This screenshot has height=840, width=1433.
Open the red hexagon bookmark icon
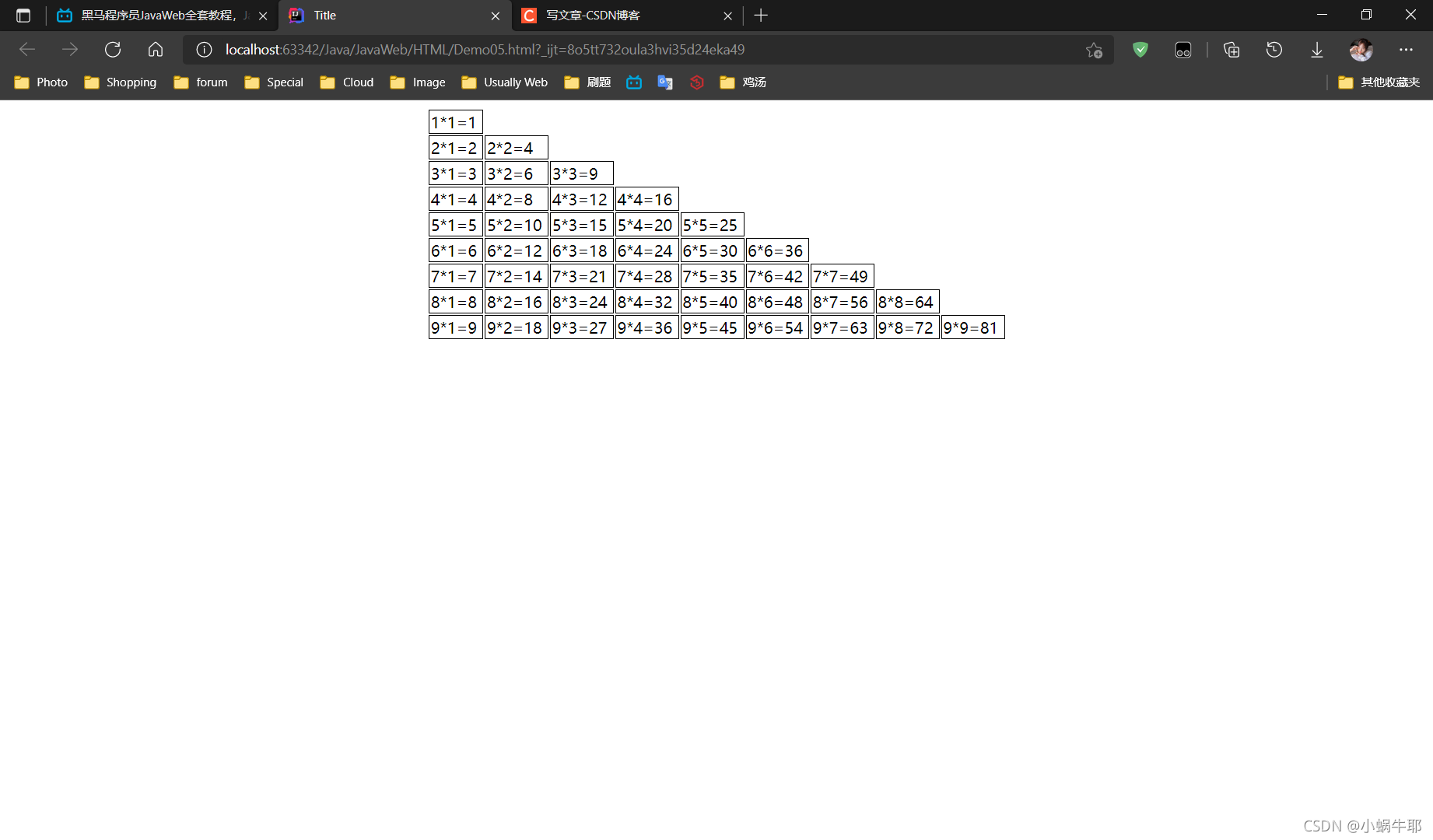pos(697,82)
